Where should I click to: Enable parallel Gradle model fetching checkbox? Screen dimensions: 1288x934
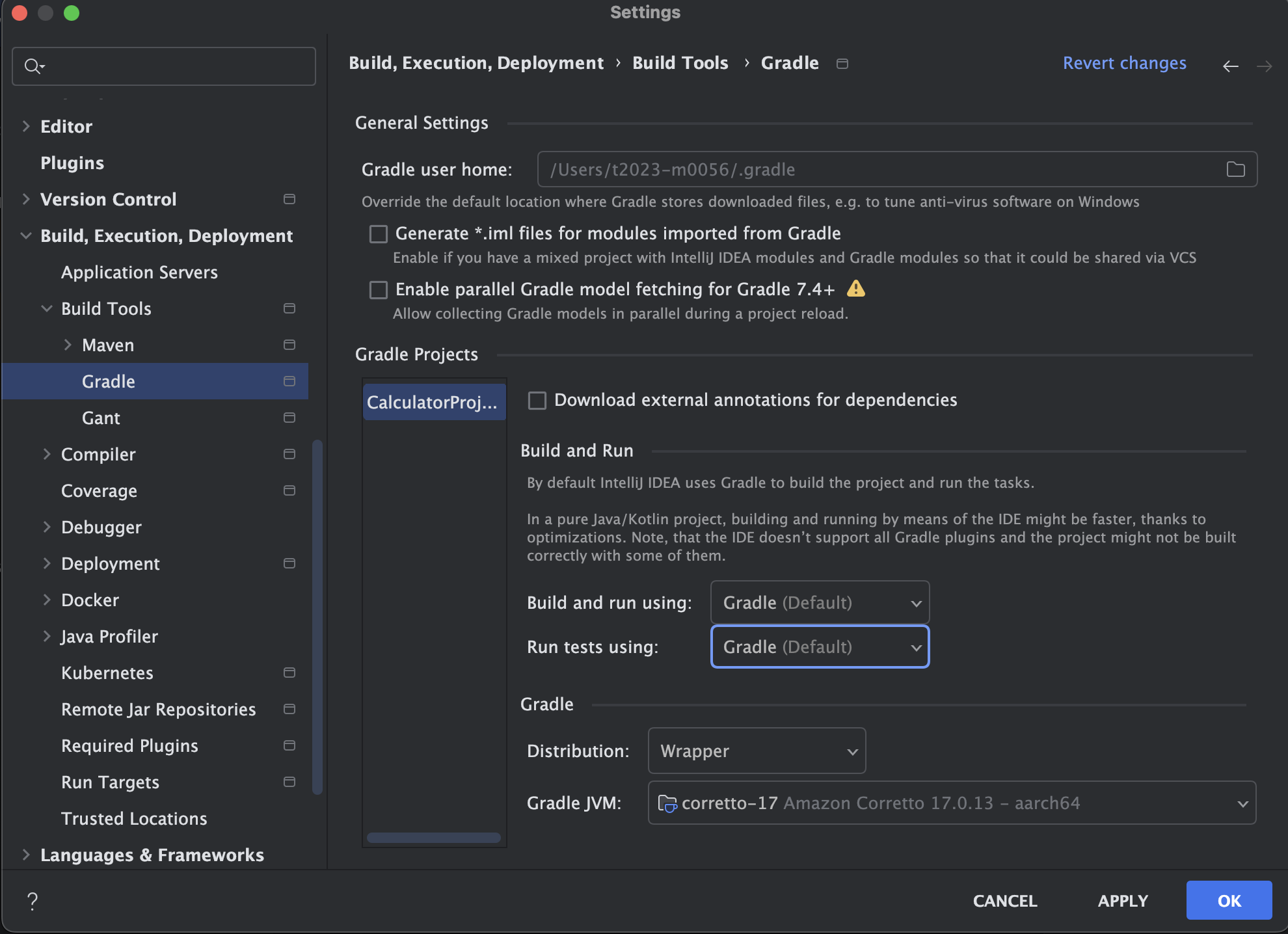pos(379,290)
